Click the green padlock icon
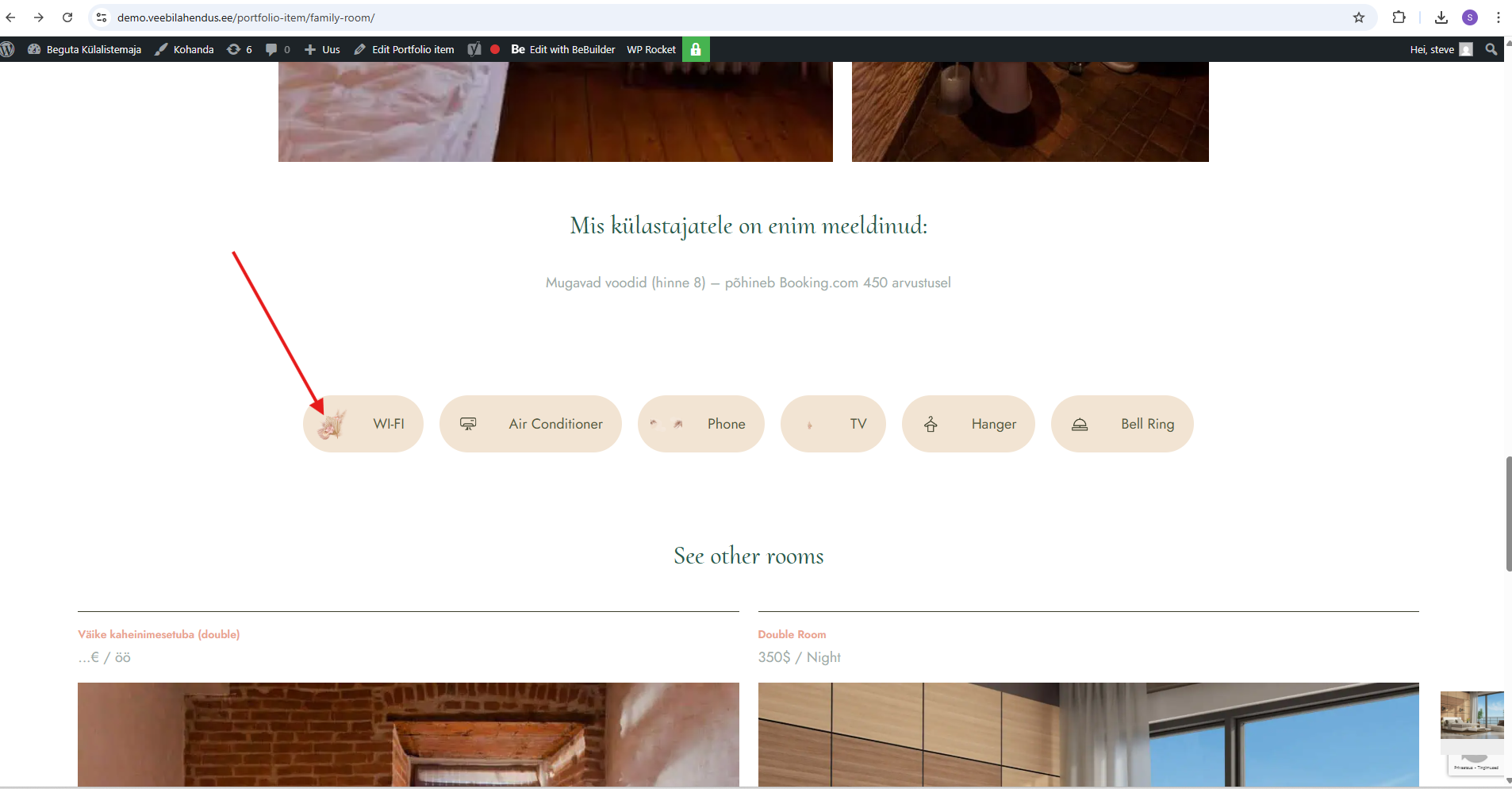1512x789 pixels. (x=696, y=49)
